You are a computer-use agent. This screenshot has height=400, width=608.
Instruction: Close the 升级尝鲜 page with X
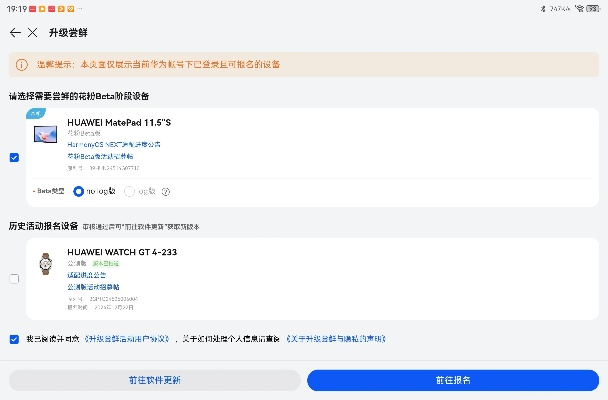(x=33, y=32)
